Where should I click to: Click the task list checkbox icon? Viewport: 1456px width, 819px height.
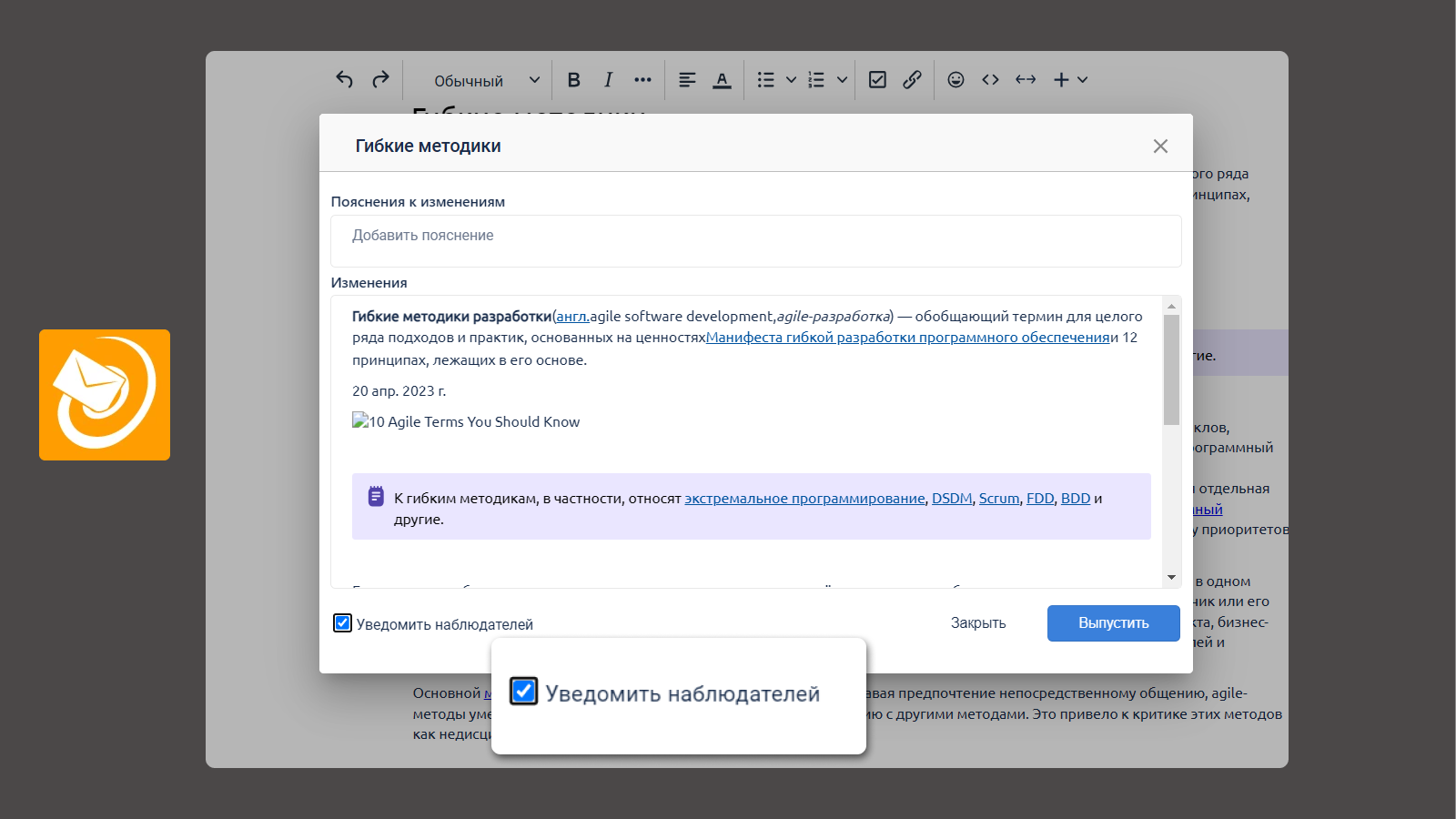(x=877, y=80)
